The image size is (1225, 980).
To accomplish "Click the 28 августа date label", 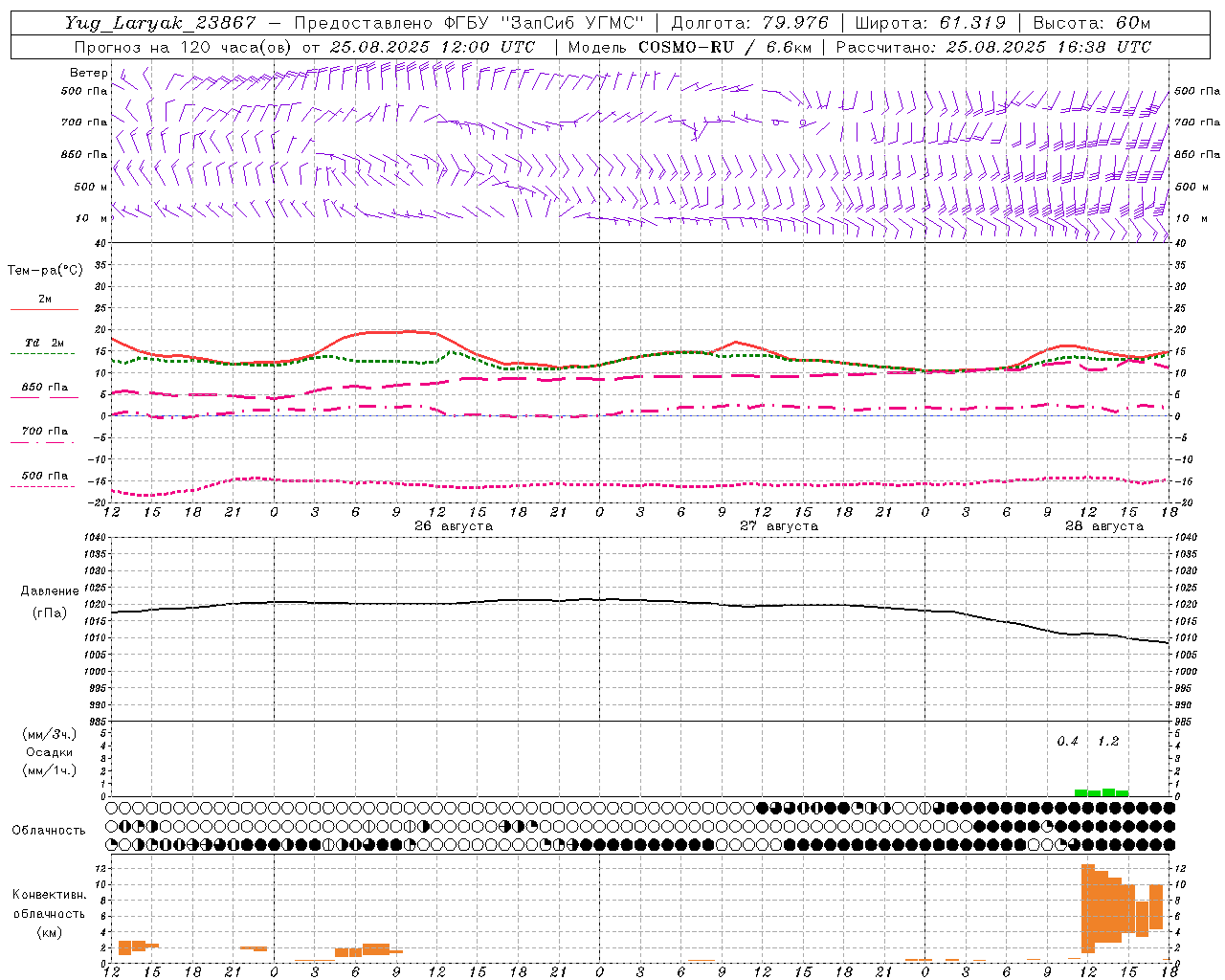I will (x=1104, y=526).
